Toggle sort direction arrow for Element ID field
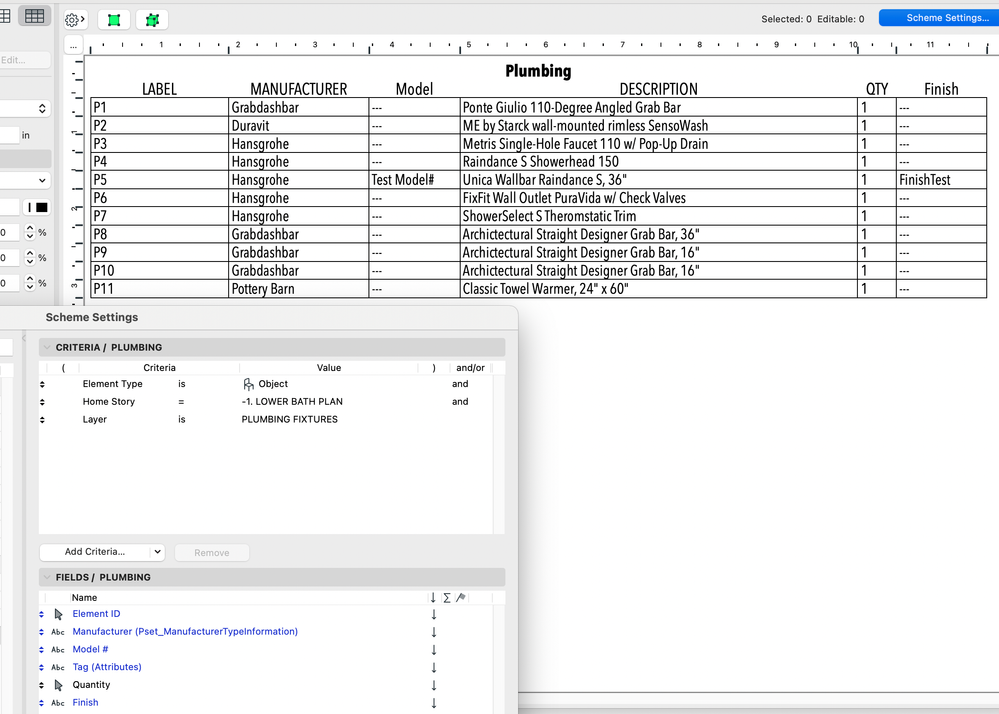This screenshot has width=999, height=714. (433, 614)
